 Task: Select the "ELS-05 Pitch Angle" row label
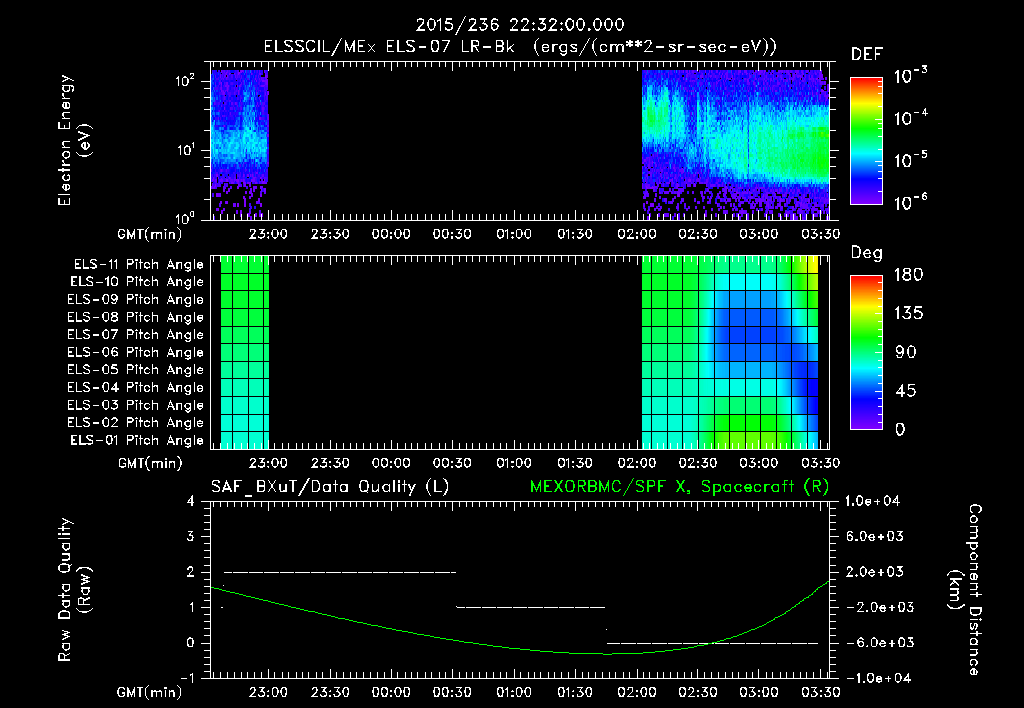coord(135,370)
